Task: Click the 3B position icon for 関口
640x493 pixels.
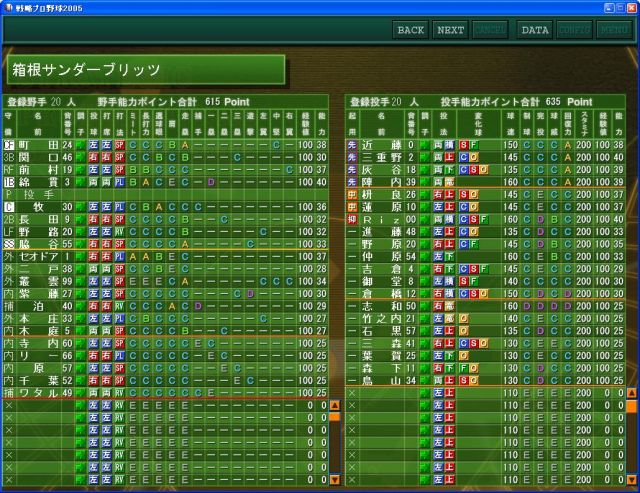Action: [9, 158]
